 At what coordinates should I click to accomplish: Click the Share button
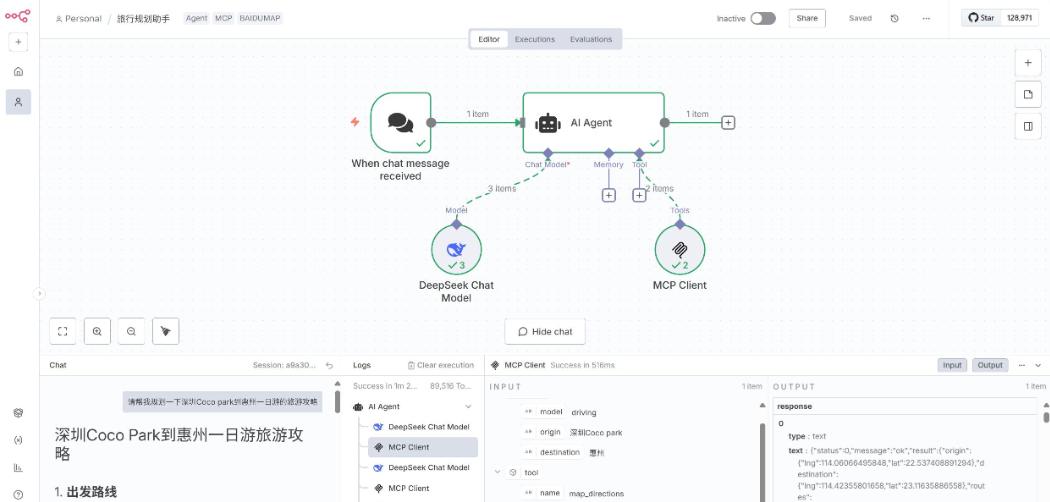pos(807,19)
